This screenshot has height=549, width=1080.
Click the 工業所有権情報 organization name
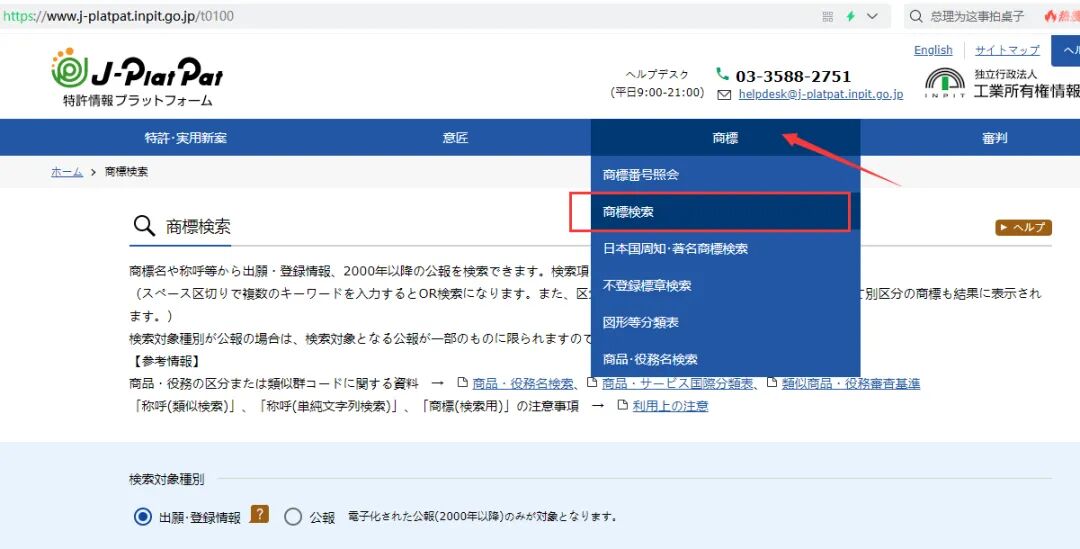1026,91
